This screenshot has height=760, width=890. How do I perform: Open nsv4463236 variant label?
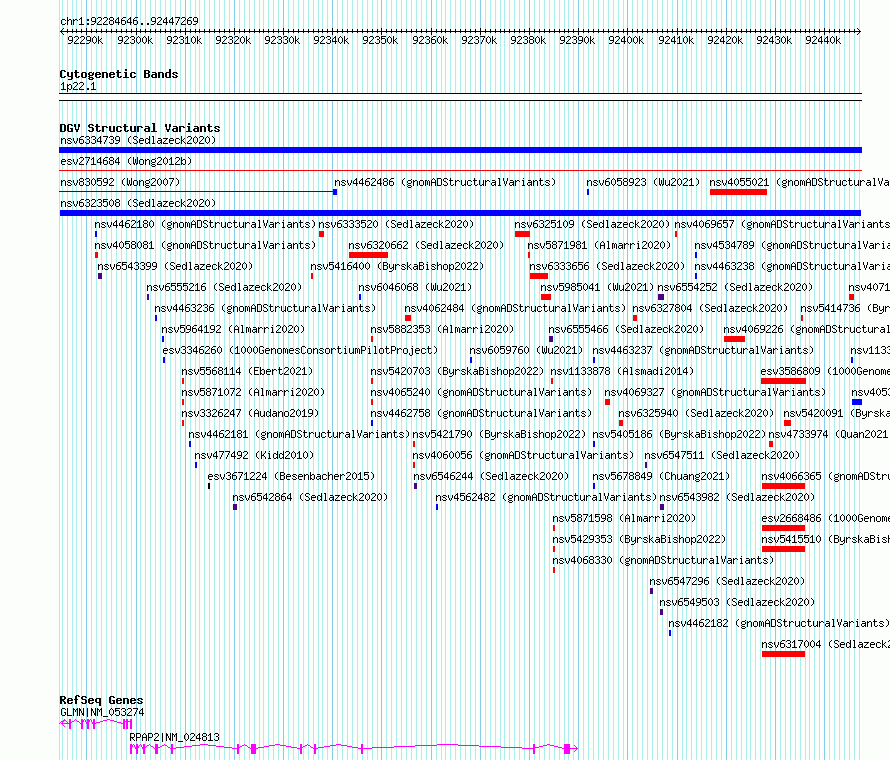click(x=265, y=308)
